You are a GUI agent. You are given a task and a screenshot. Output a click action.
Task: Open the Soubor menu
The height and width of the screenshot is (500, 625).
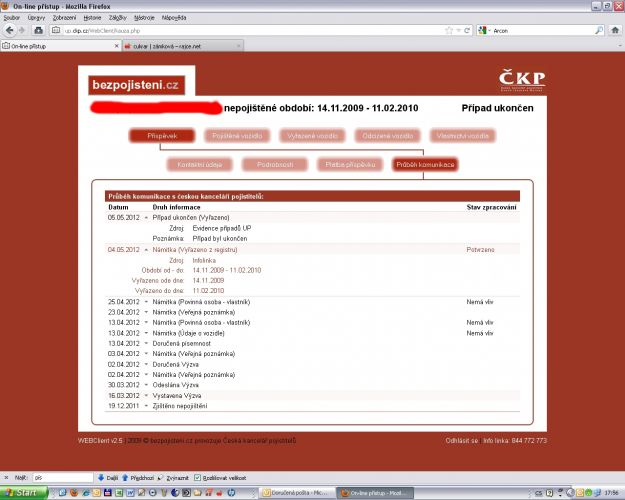12,18
